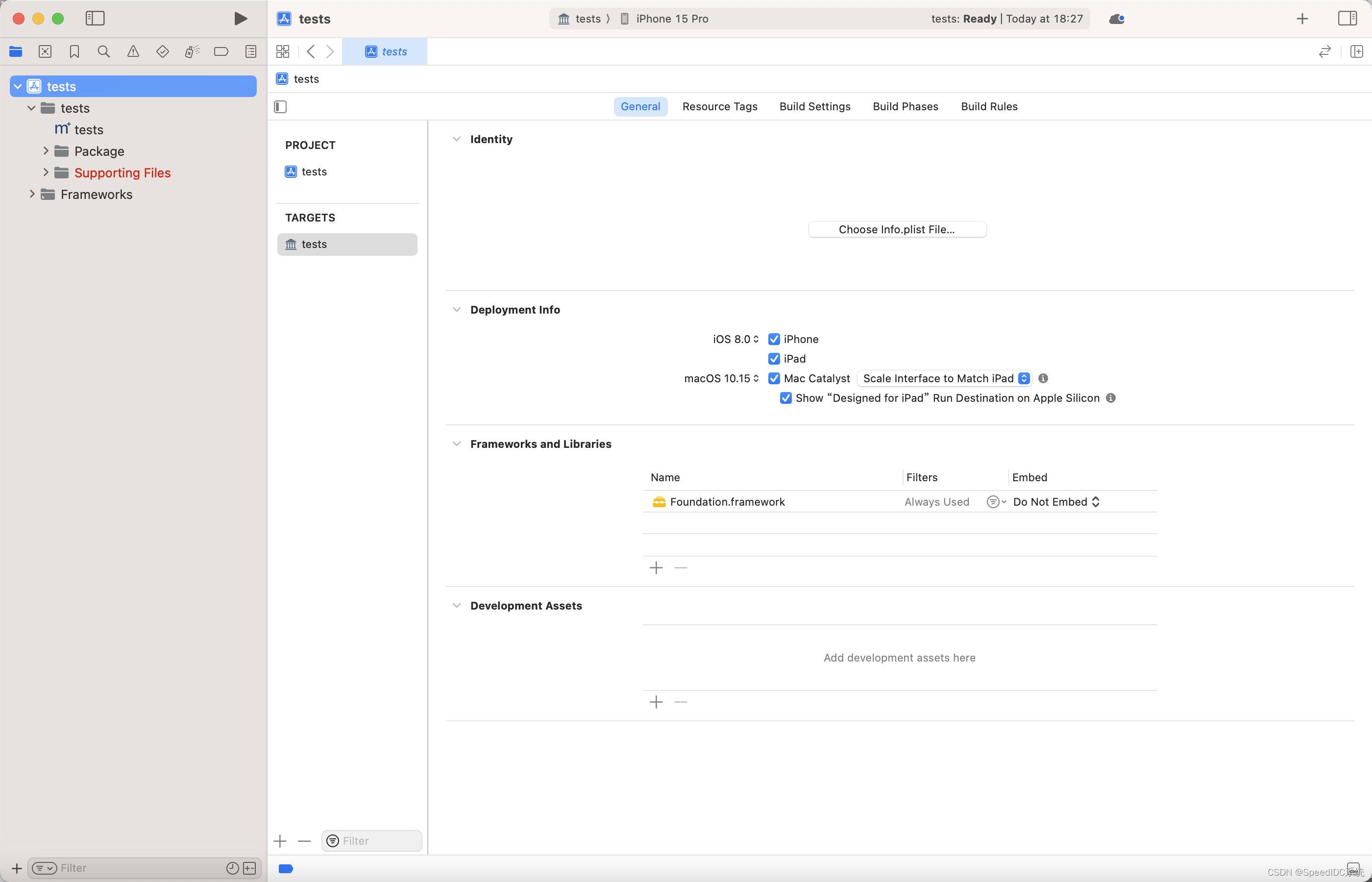Switch to the Resource Tags tab
The width and height of the screenshot is (1372, 882).
[720, 106]
